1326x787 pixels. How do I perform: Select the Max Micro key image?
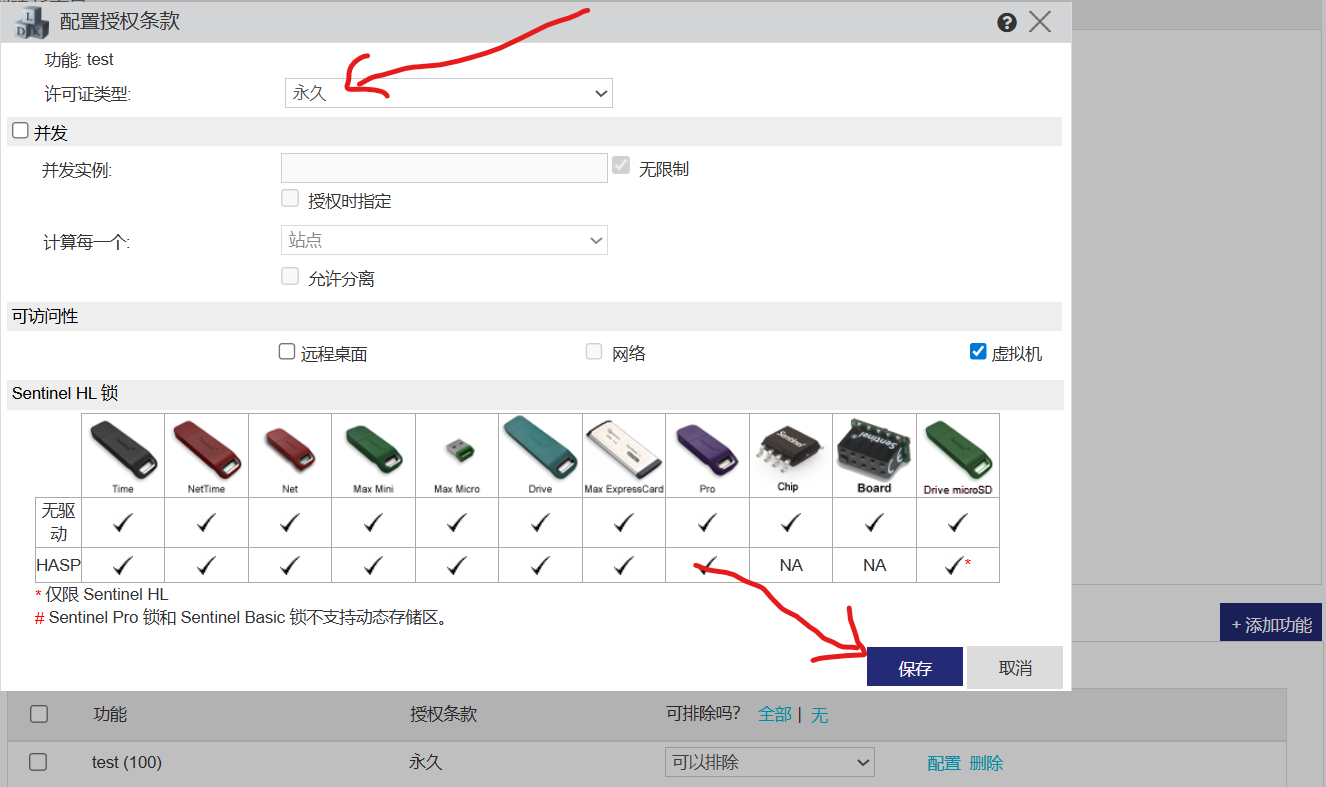(x=456, y=455)
